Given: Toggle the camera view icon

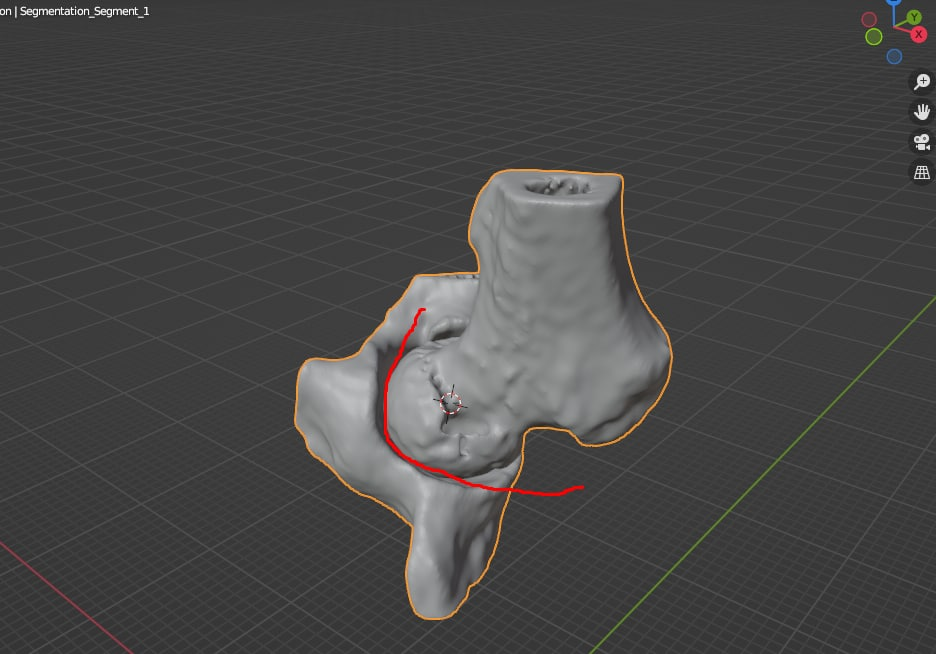Looking at the screenshot, I should coord(922,142).
